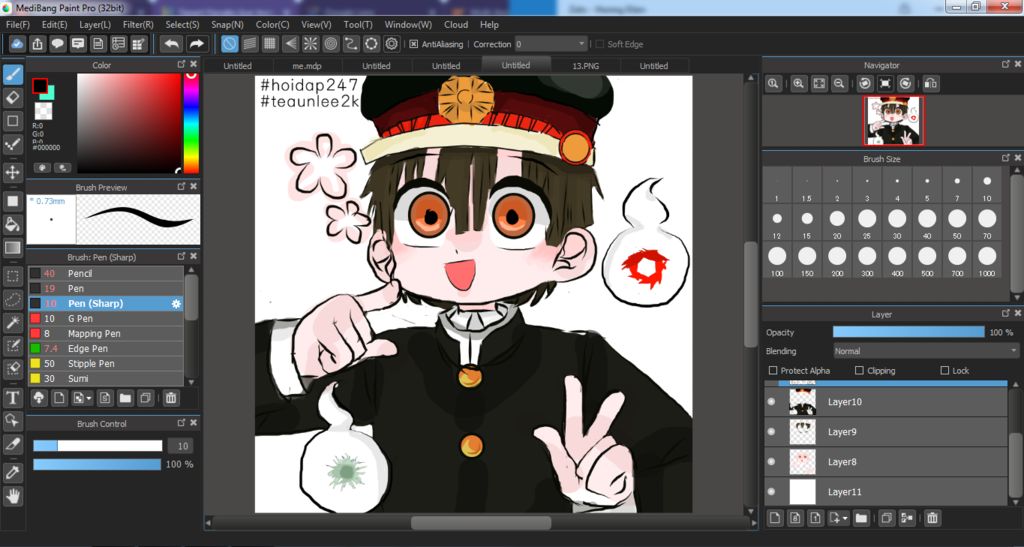Pop out the Navigator panel

click(x=1006, y=64)
